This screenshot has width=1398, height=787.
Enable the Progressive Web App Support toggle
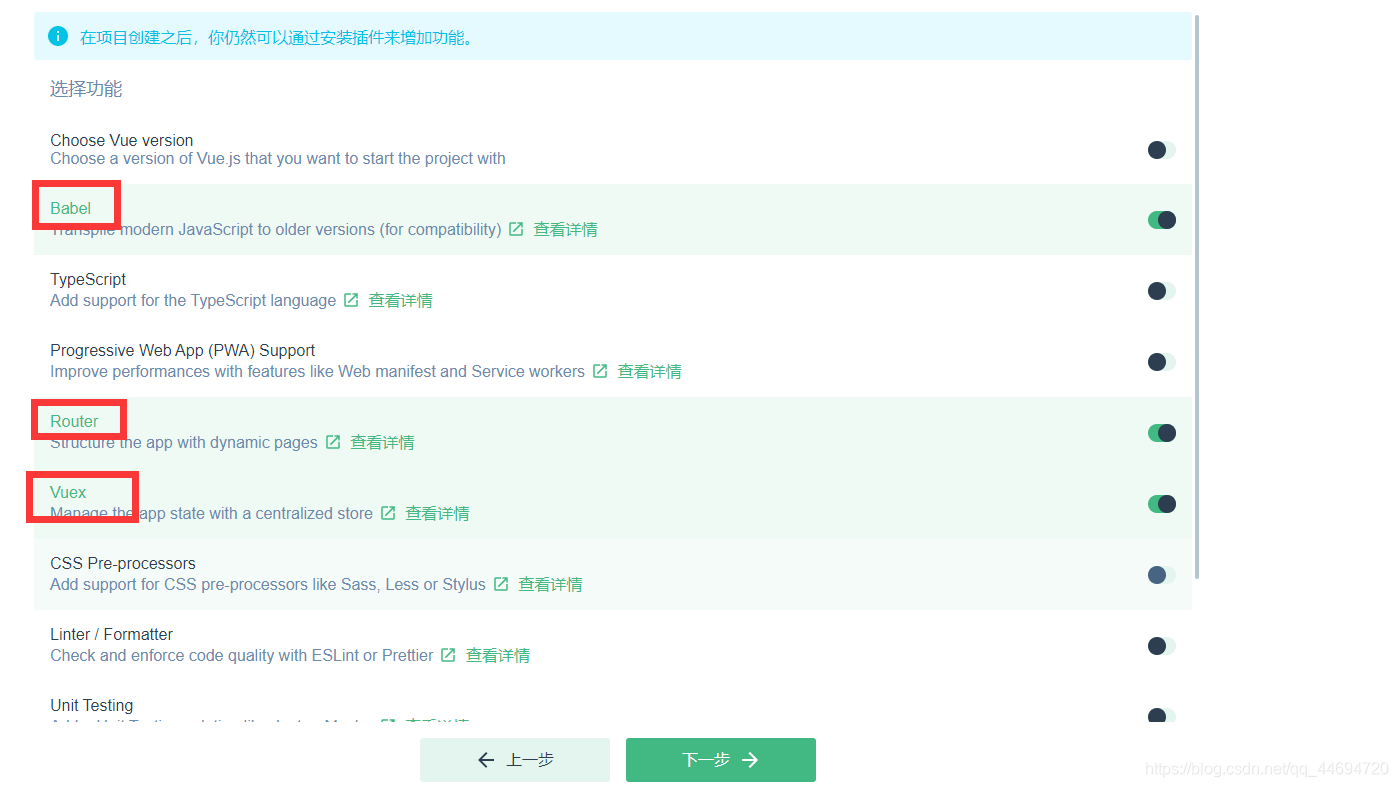1159,361
